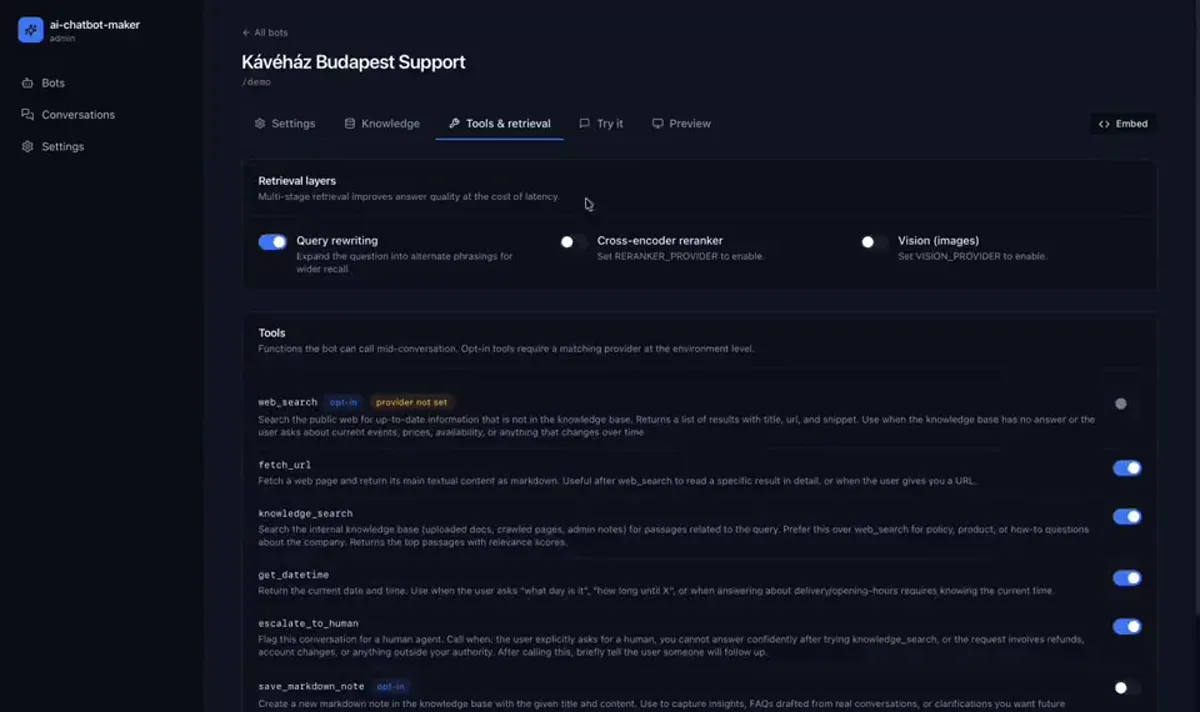The width and height of the screenshot is (1200, 712).
Task: Click the Embed button
Action: [x=1123, y=124]
